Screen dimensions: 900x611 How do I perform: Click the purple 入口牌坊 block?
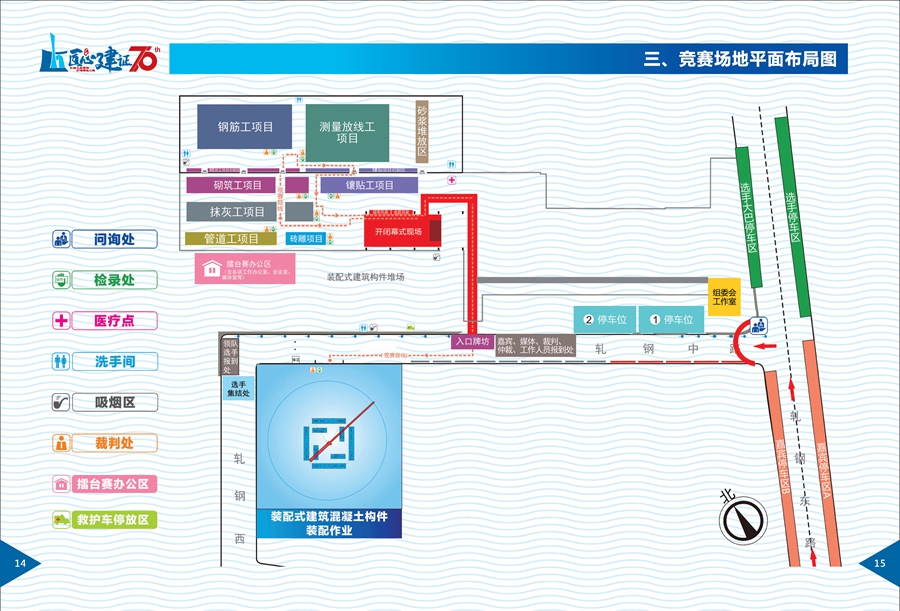pyautogui.click(x=472, y=342)
